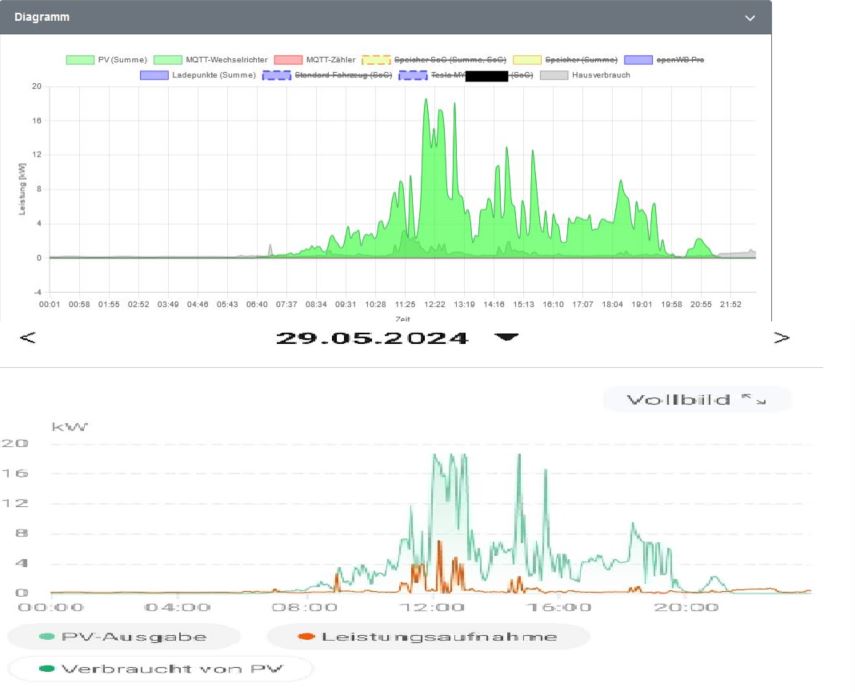Click the 04:00 tick in the lower chart
Image resolution: width=855 pixels, height=692 pixels.
pyautogui.click(x=178, y=607)
